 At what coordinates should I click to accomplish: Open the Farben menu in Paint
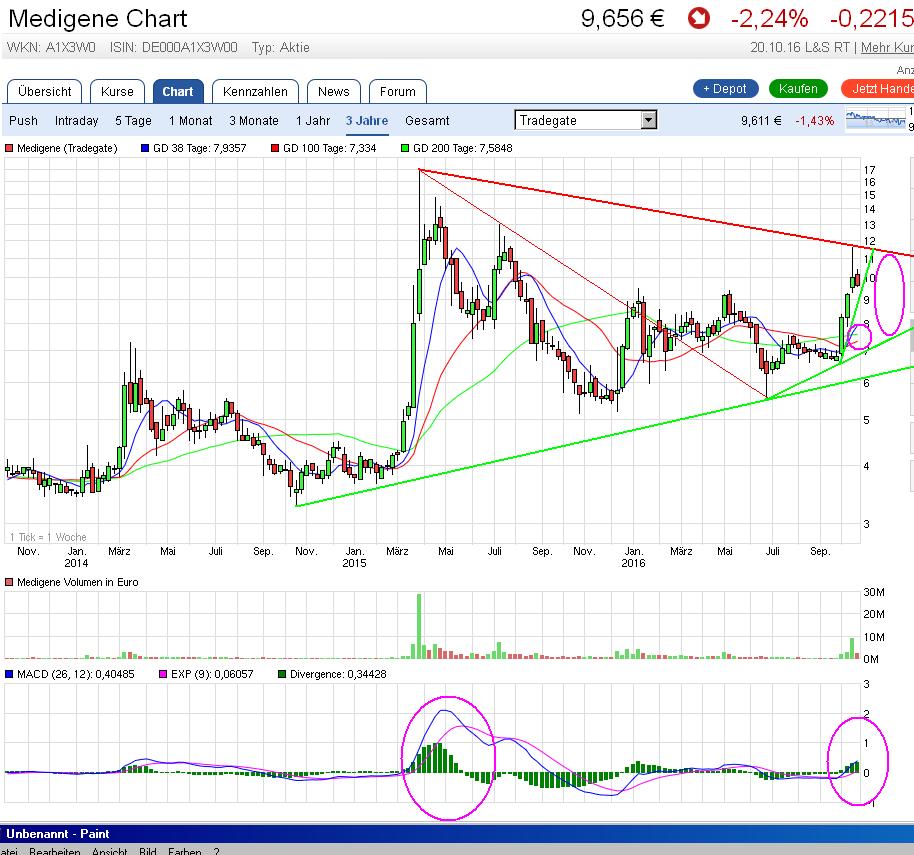pos(185,851)
